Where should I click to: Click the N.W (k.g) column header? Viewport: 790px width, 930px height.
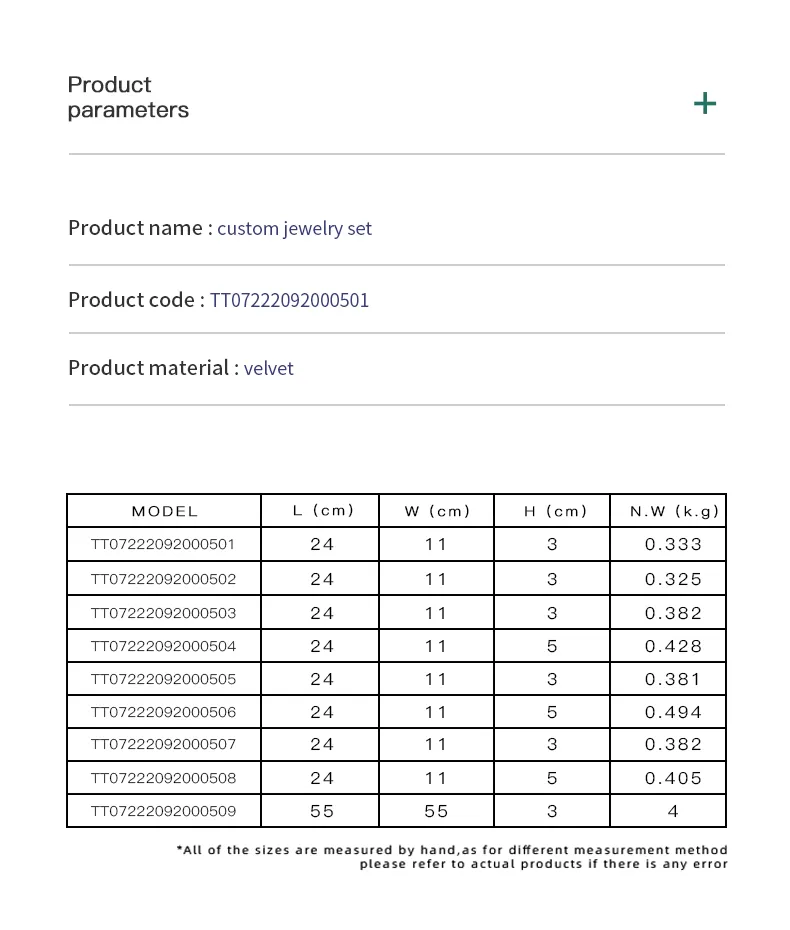(x=674, y=511)
